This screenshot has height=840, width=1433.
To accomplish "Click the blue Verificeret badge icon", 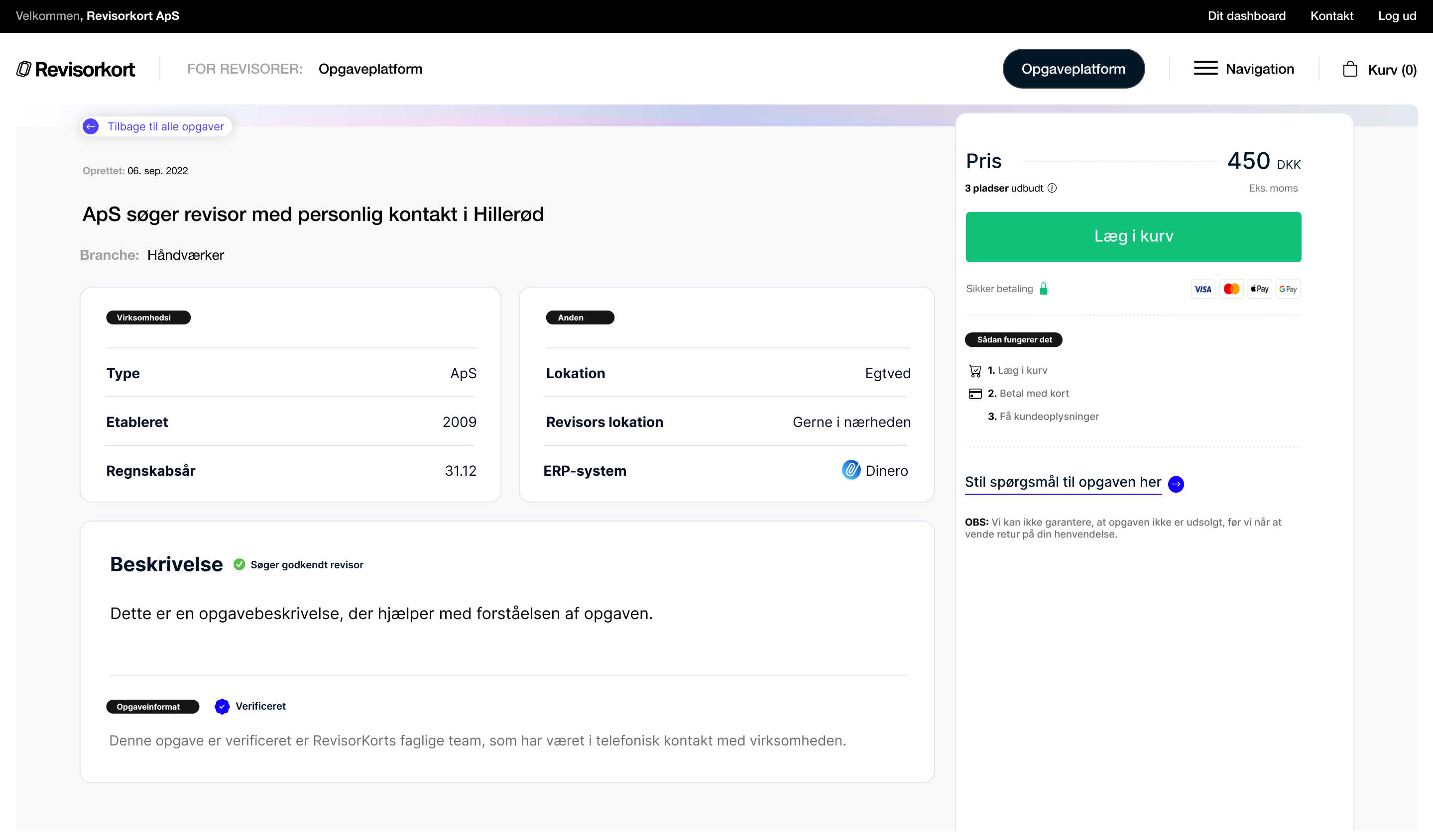I will [x=222, y=707].
